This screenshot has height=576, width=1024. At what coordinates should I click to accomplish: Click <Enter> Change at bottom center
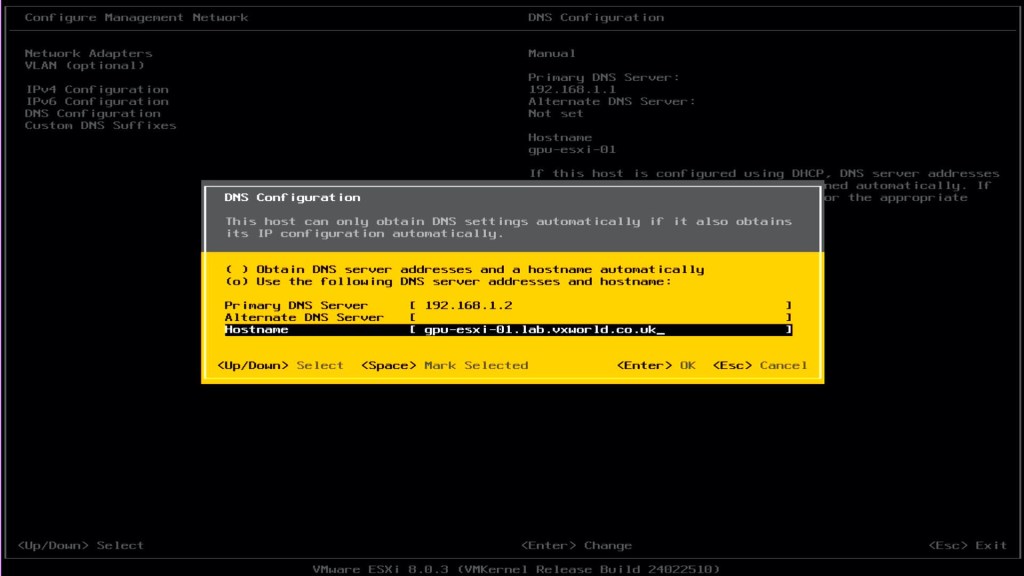[x=576, y=545]
